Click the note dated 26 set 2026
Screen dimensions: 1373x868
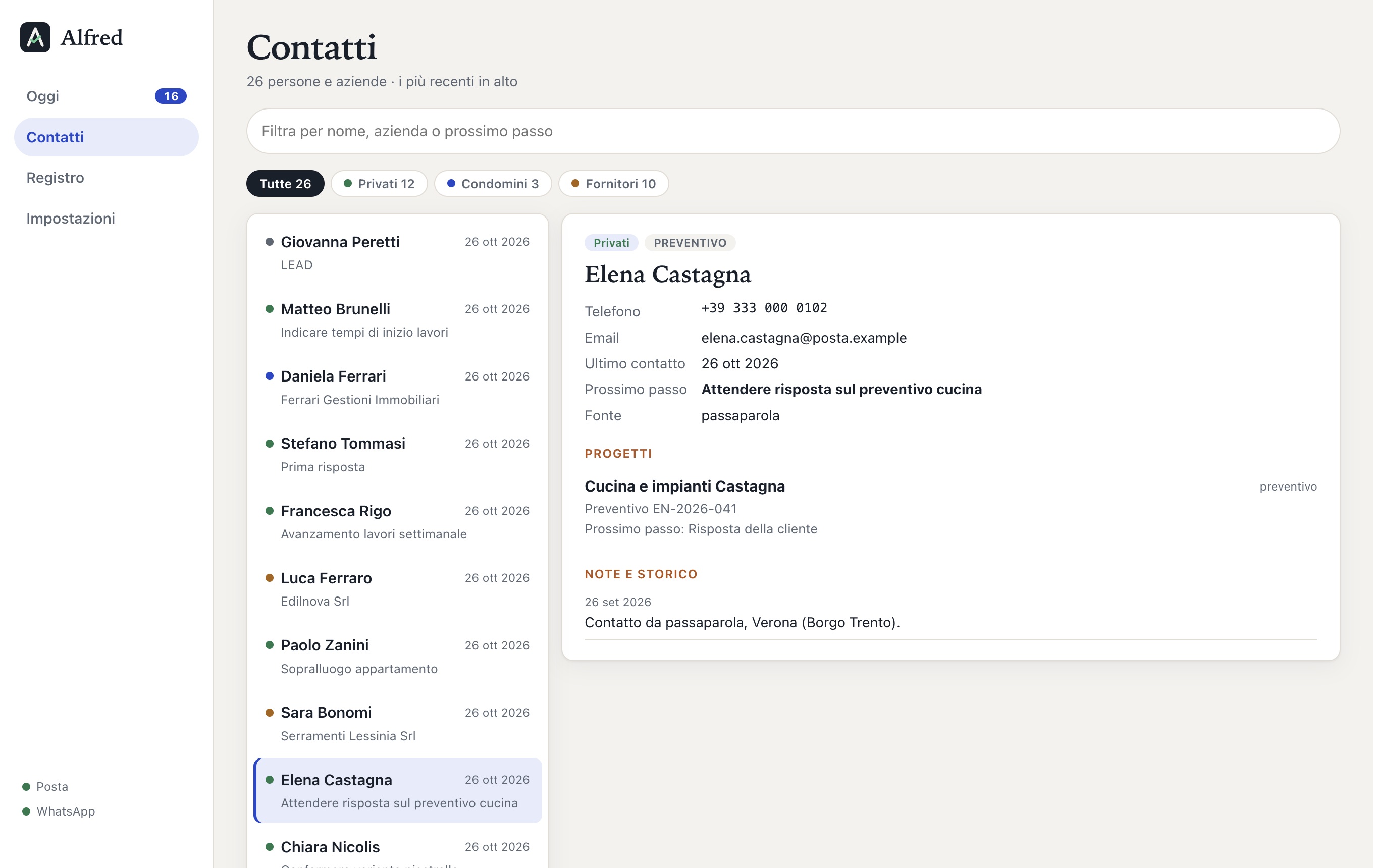pos(951,613)
